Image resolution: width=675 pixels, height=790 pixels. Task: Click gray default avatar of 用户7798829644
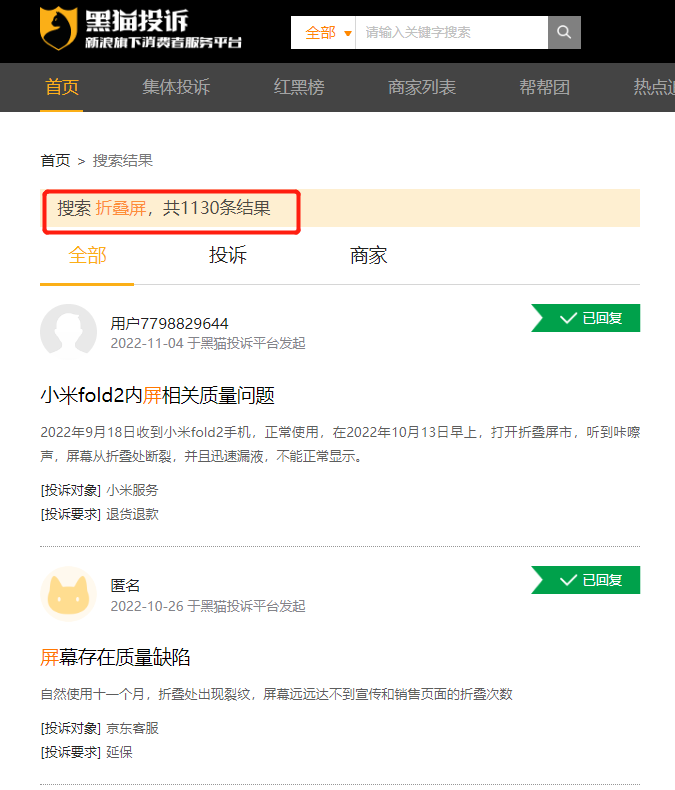tap(68, 332)
